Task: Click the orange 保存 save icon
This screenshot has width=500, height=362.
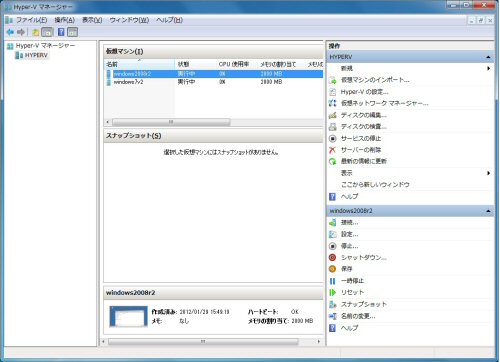Action: coord(332,269)
